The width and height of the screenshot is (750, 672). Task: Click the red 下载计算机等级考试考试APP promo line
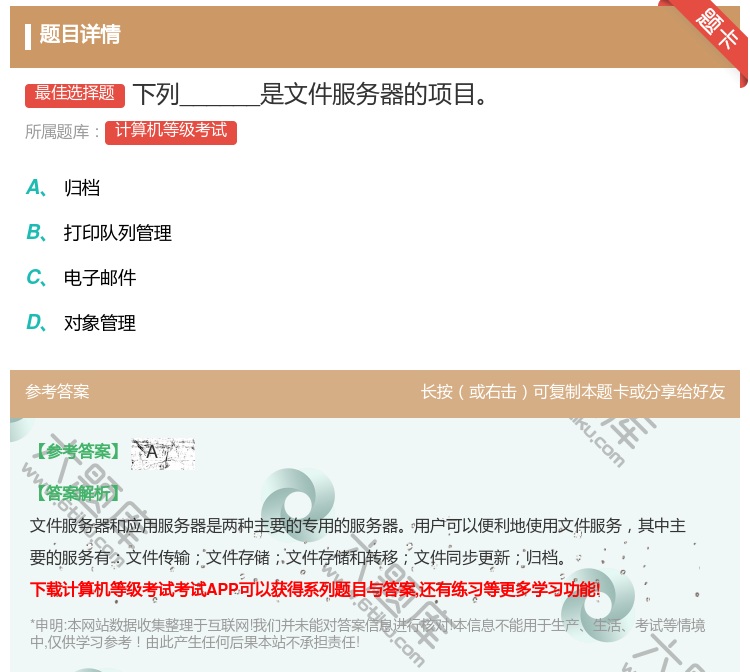tap(315, 589)
